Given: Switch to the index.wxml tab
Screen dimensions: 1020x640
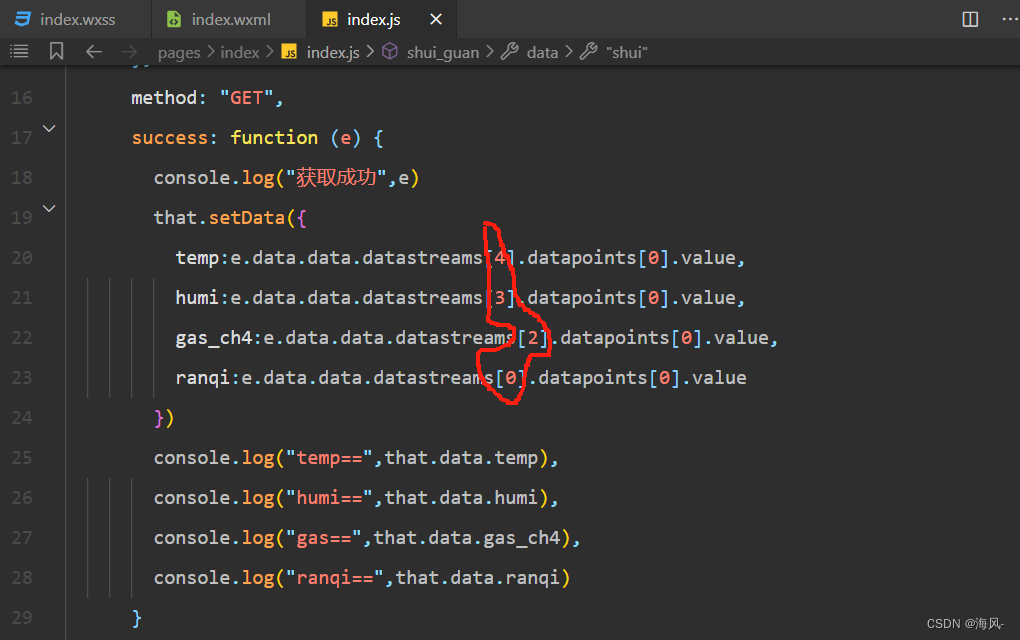Looking at the screenshot, I should coord(230,19).
